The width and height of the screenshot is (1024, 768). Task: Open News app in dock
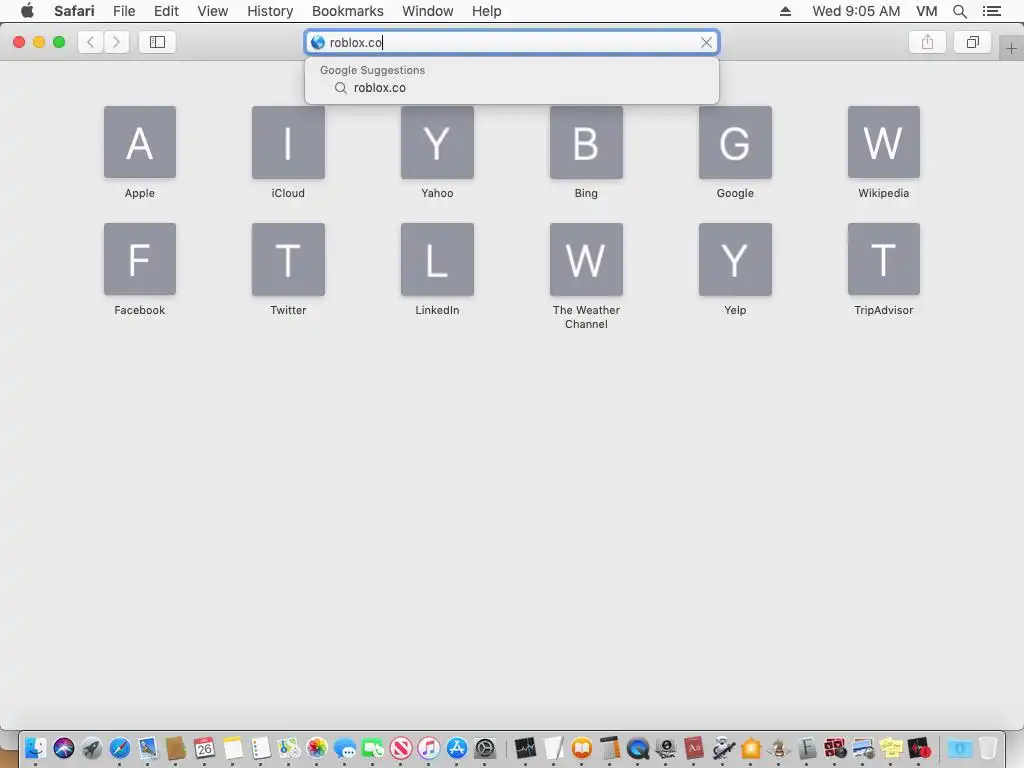pos(401,748)
